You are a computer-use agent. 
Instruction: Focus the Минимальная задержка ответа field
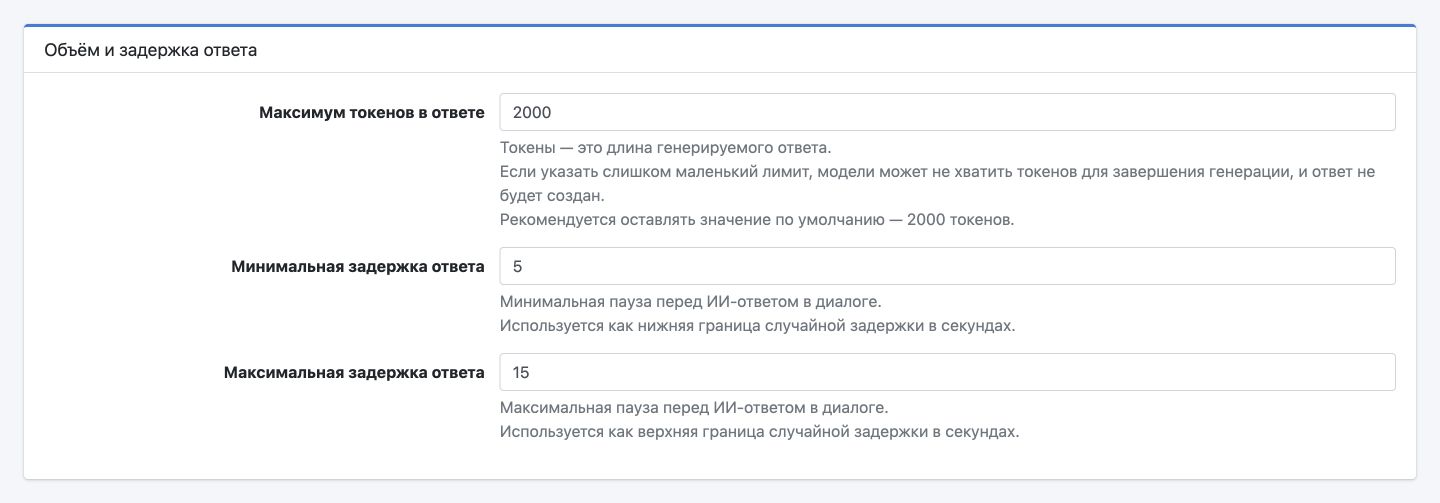tap(947, 266)
